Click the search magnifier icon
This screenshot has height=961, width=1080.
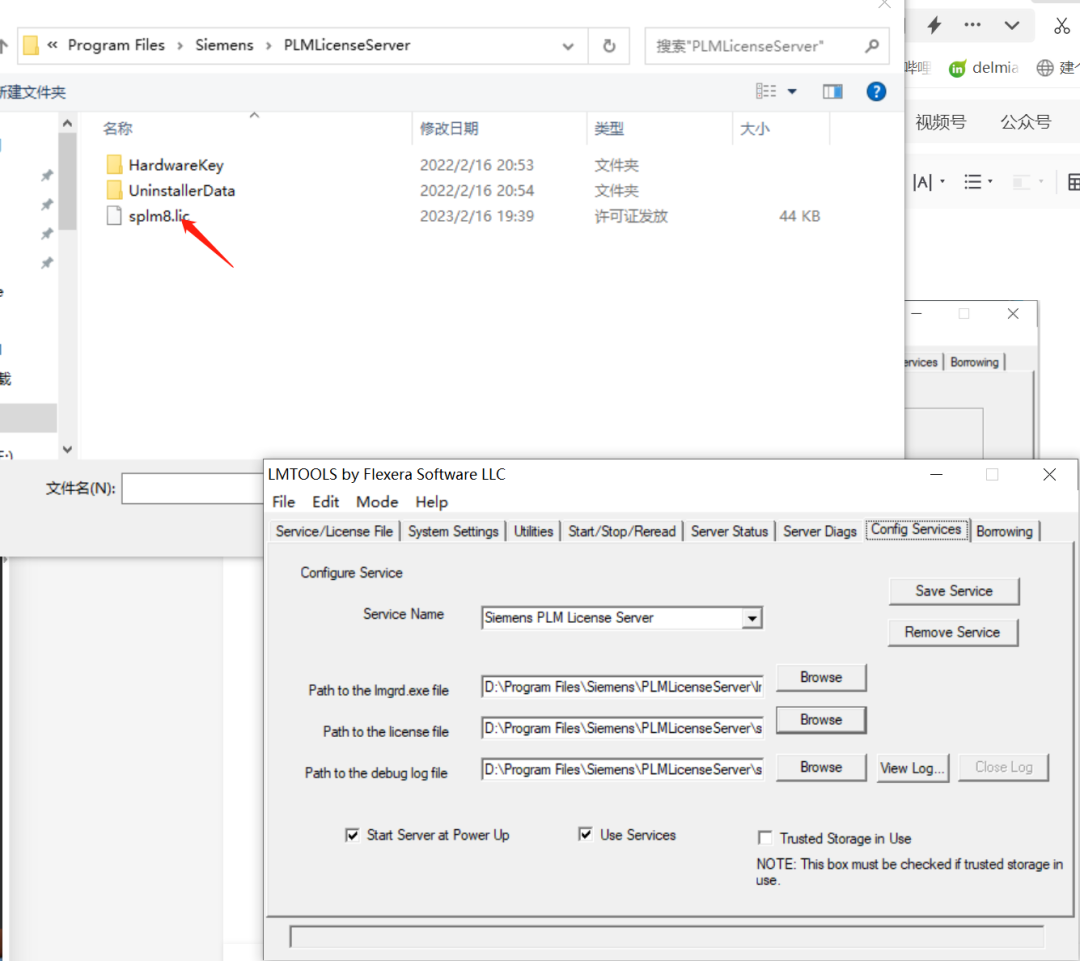pyautogui.click(x=872, y=46)
